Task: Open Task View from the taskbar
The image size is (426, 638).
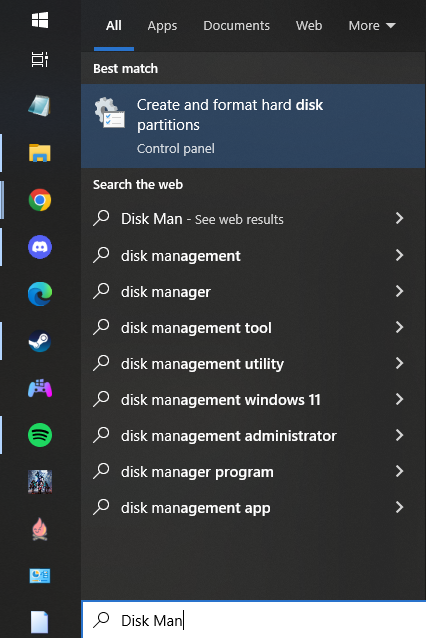Action: [x=40, y=59]
